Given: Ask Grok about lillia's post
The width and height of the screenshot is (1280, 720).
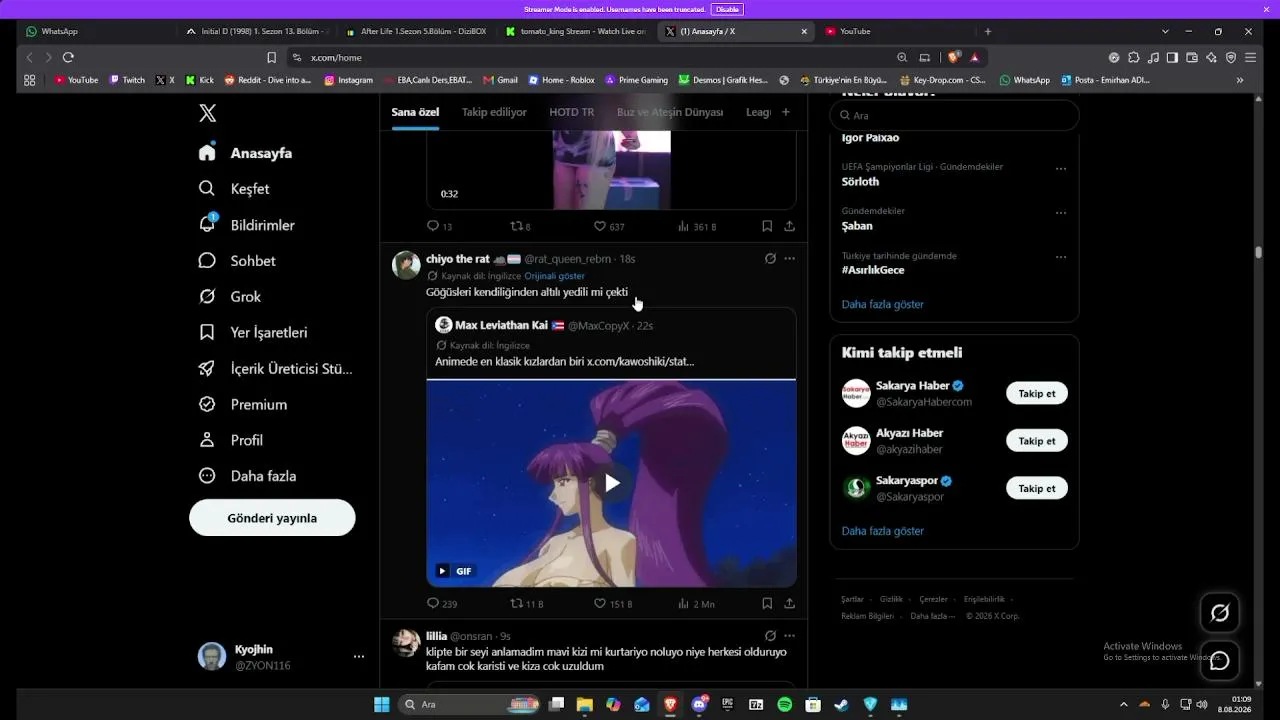Looking at the screenshot, I should tap(770, 636).
